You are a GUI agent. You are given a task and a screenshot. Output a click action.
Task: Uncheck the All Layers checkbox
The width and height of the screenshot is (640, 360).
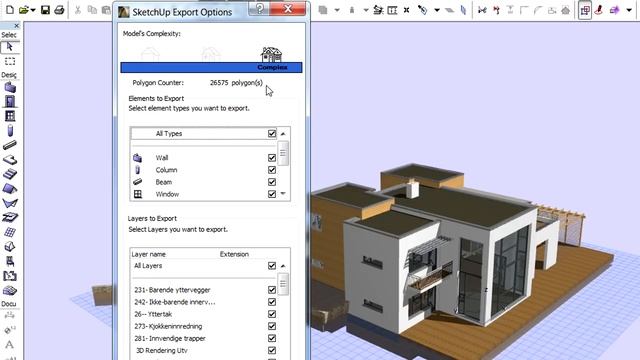point(272,266)
